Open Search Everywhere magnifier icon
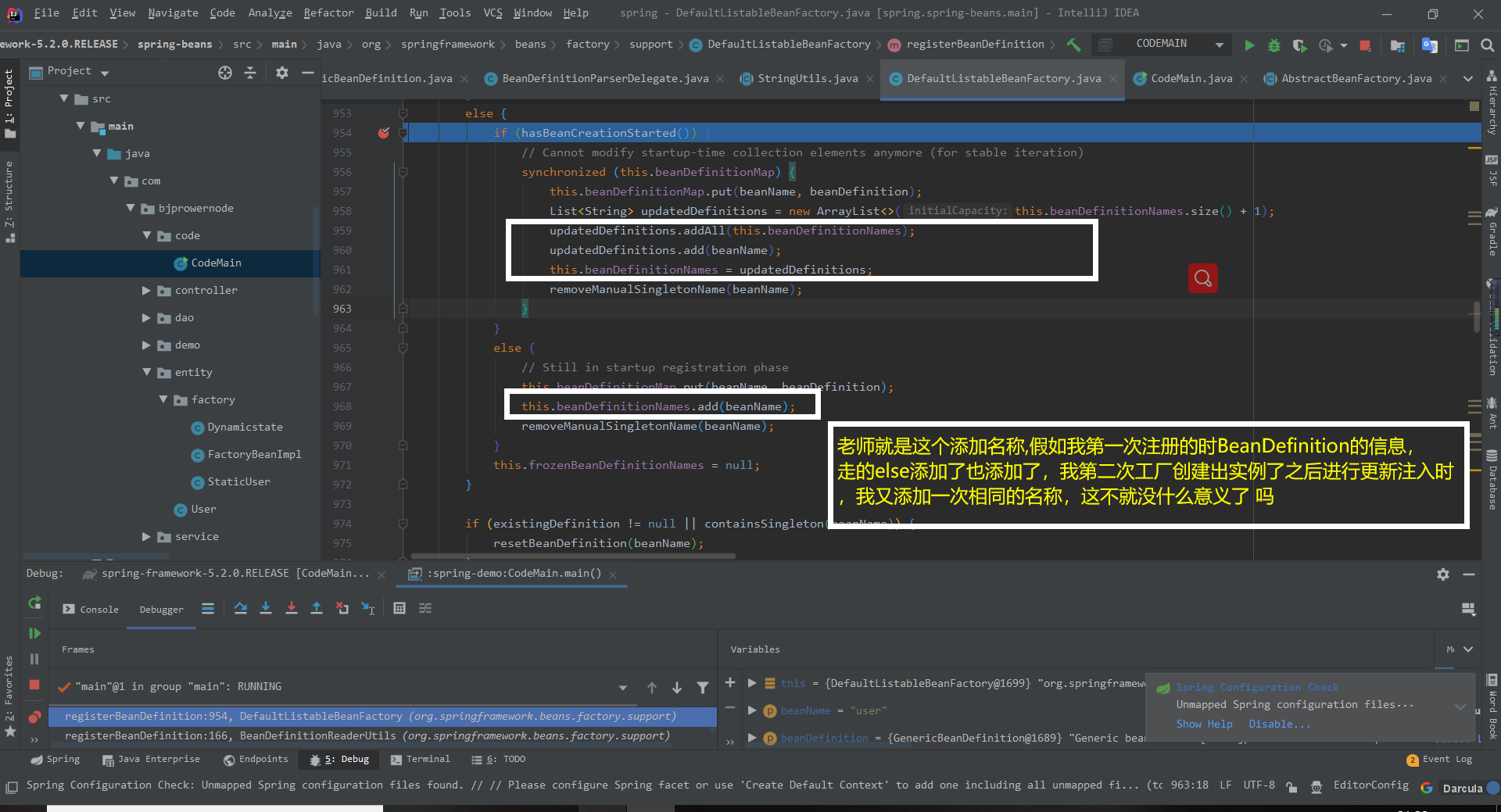Screen dimensions: 1501x812 pos(1488,45)
